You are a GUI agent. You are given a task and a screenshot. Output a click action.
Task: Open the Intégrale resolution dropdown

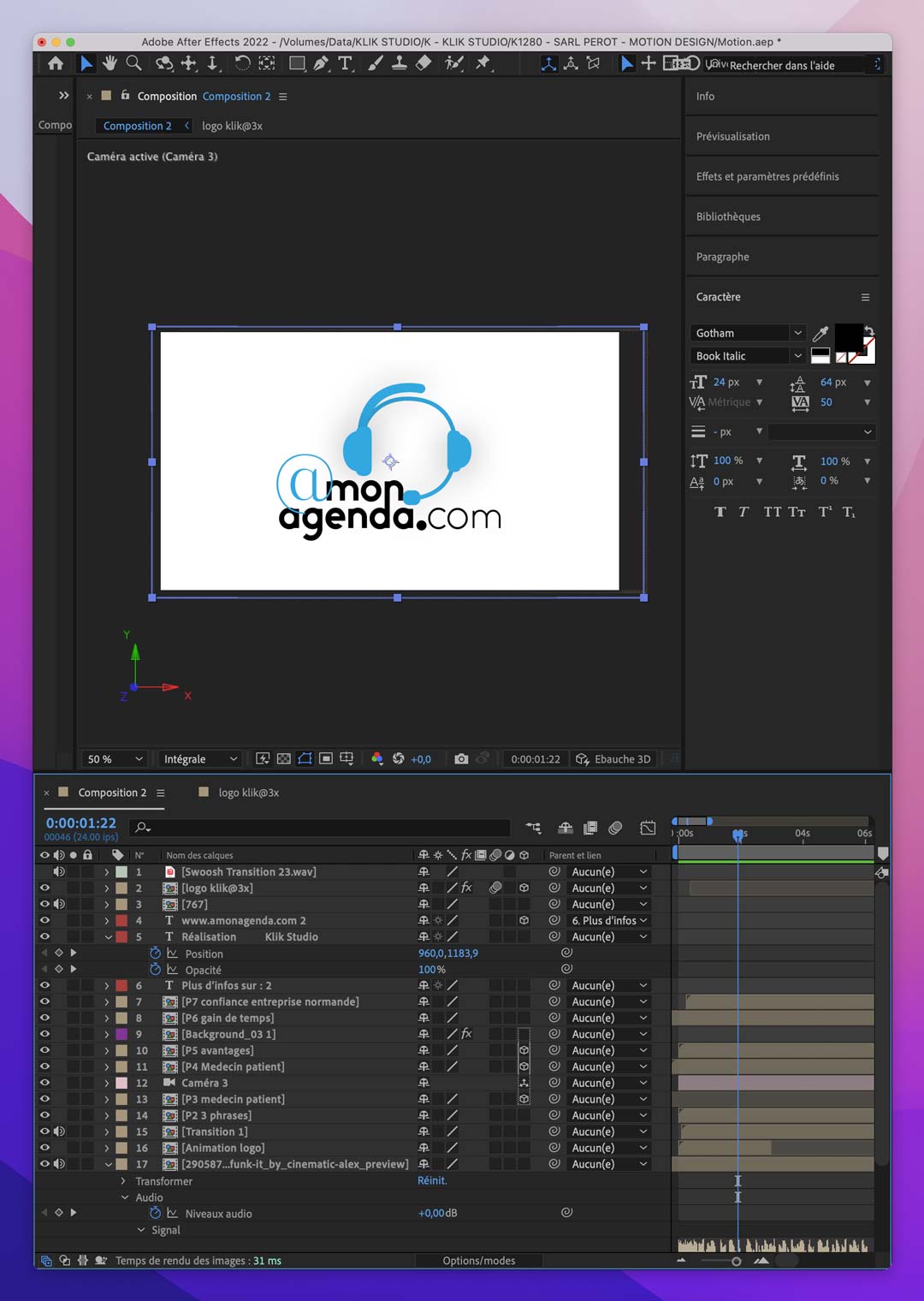point(200,758)
